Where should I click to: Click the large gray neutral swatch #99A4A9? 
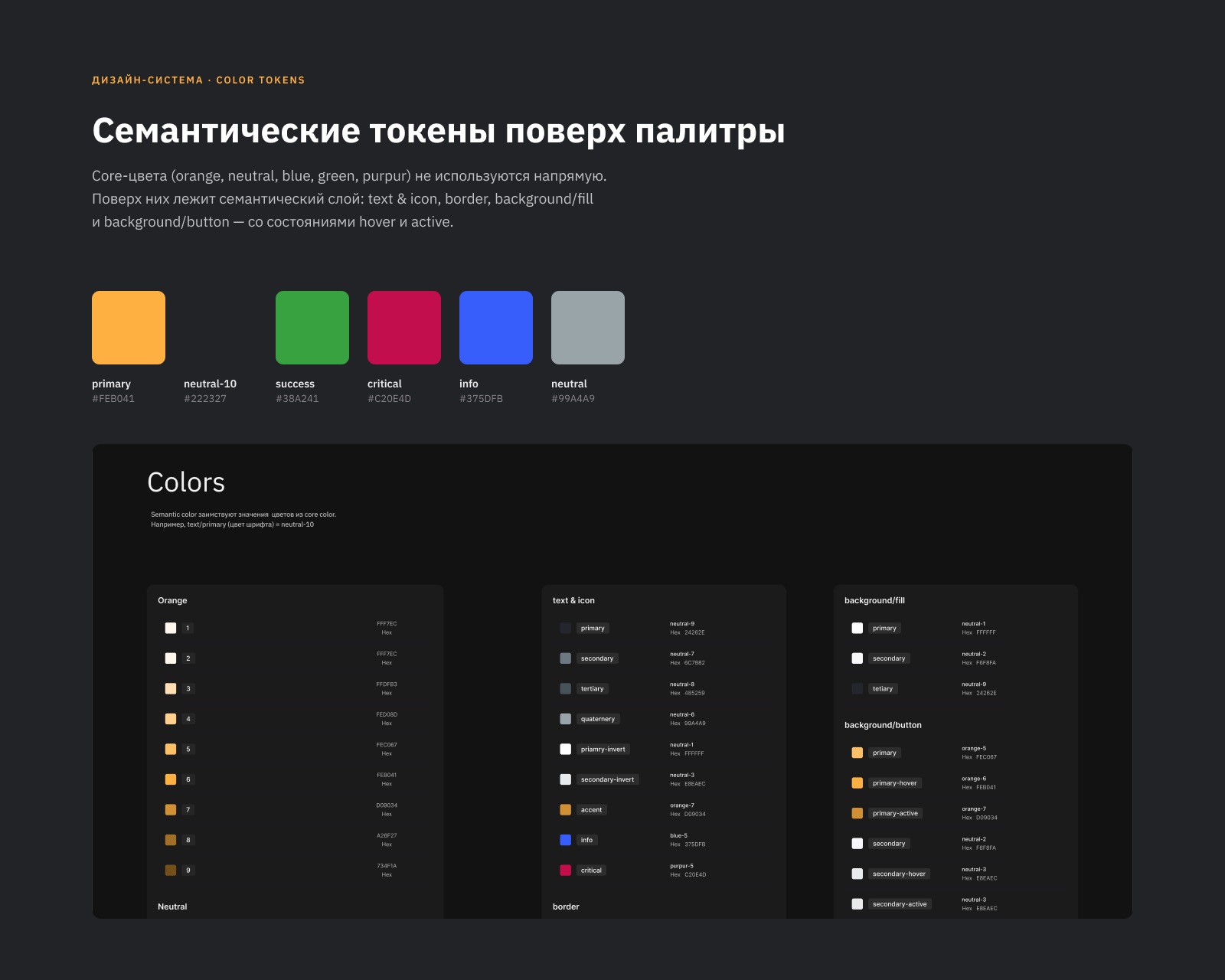(x=588, y=328)
